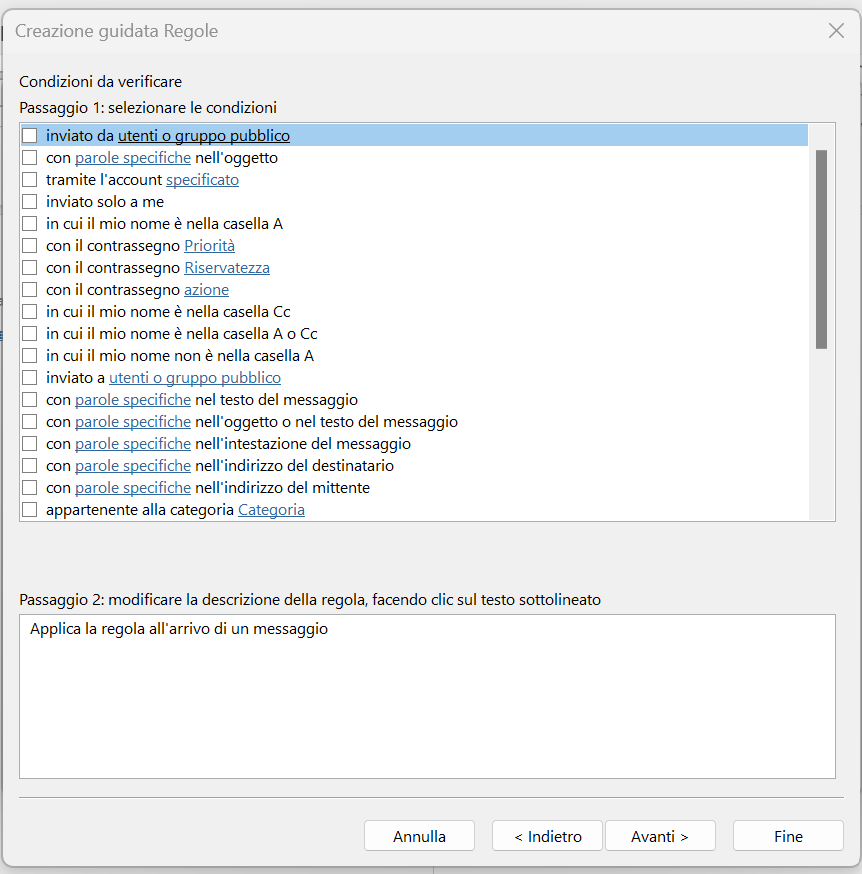Click 'parole specifiche' in nell'indirizzo del mittente row
This screenshot has height=874, width=862.
point(133,488)
